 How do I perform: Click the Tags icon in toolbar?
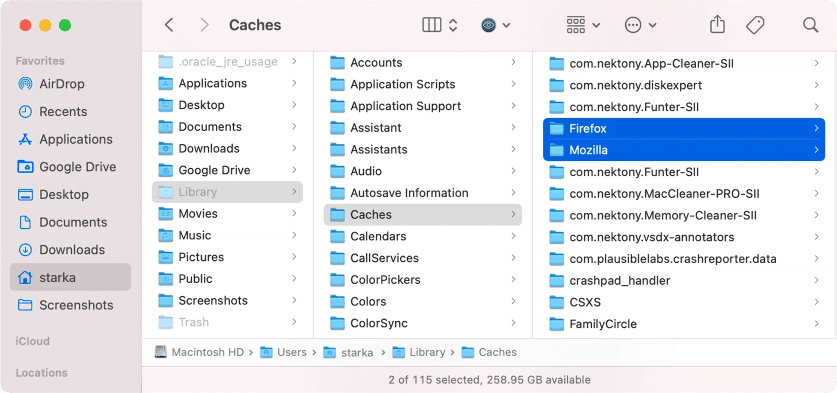755,25
